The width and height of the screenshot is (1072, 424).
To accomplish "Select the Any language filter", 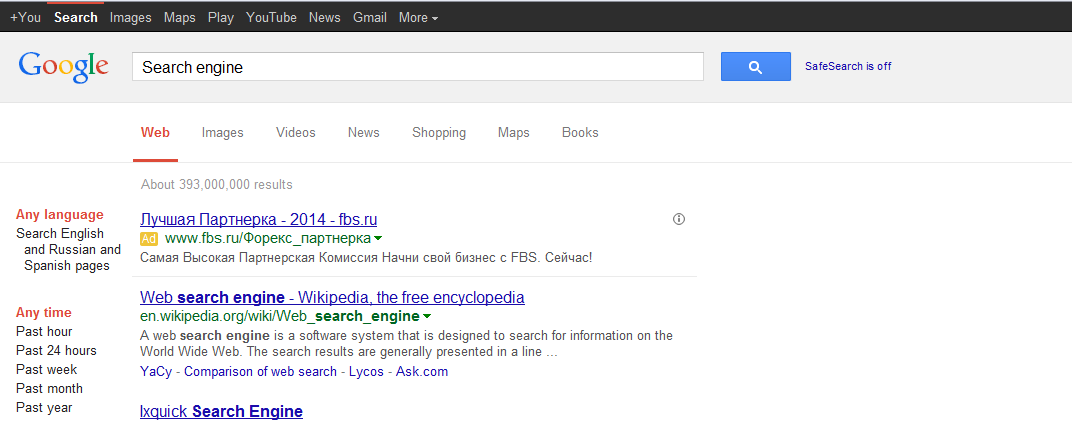I will pyautogui.click(x=60, y=214).
